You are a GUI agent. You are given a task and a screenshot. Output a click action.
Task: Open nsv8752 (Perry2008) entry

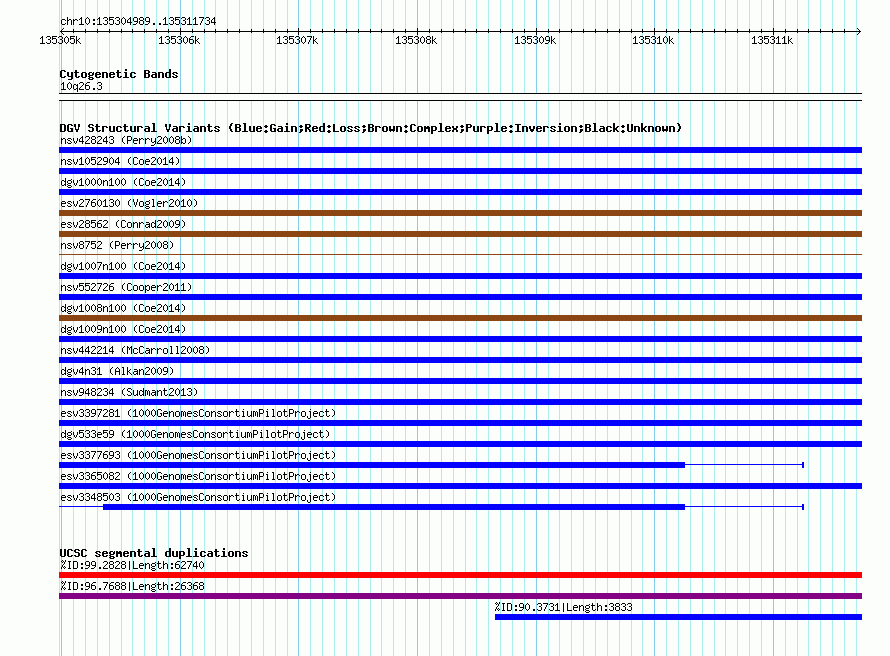pyautogui.click(x=117, y=245)
